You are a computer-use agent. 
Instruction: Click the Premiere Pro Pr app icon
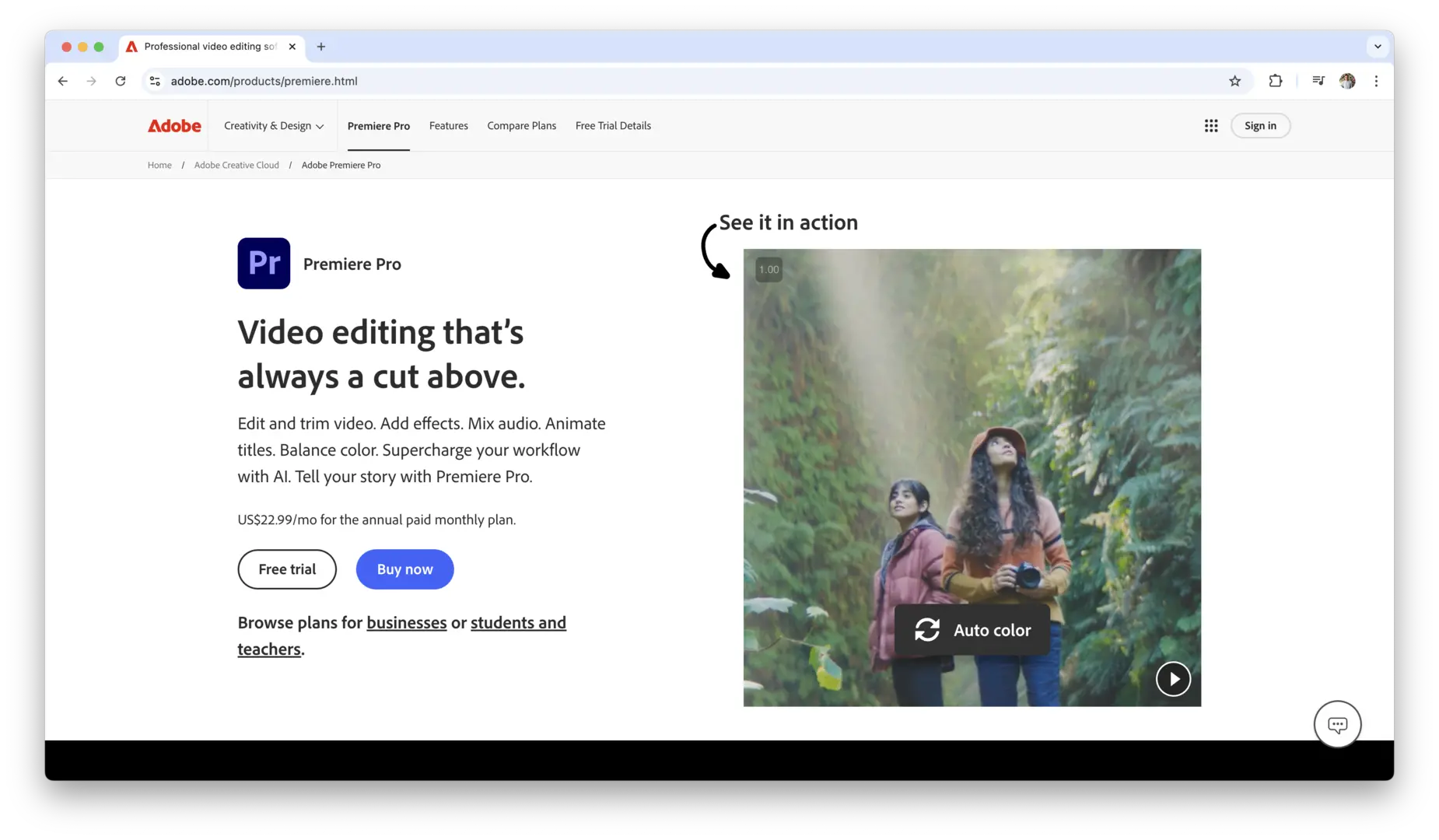264,264
